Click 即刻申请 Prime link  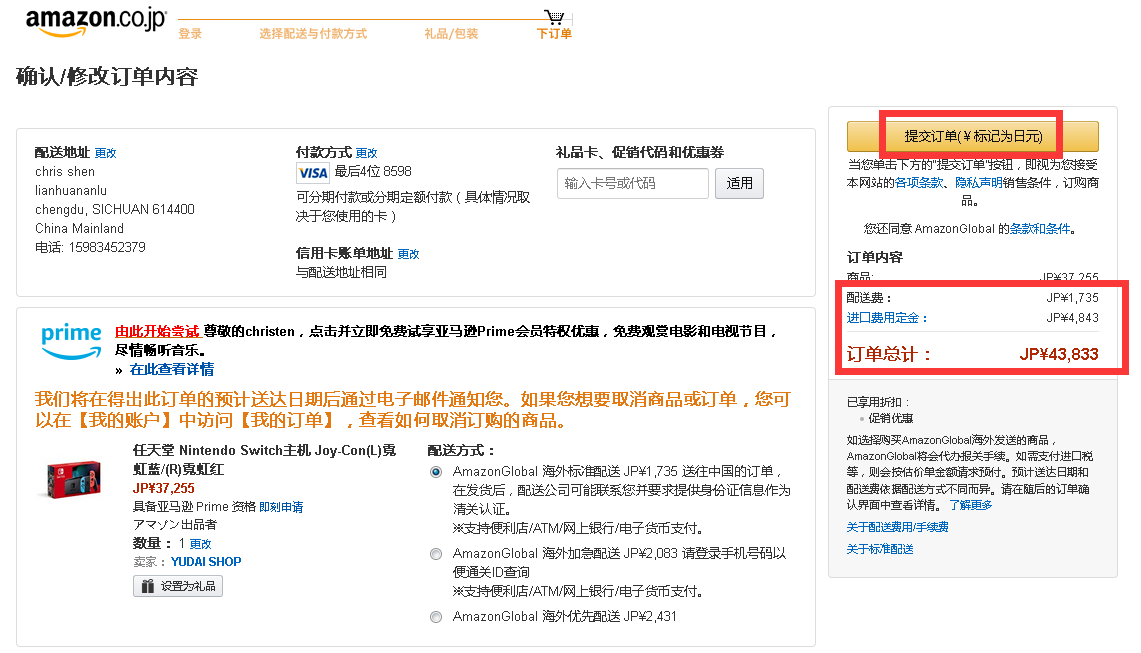[281, 507]
